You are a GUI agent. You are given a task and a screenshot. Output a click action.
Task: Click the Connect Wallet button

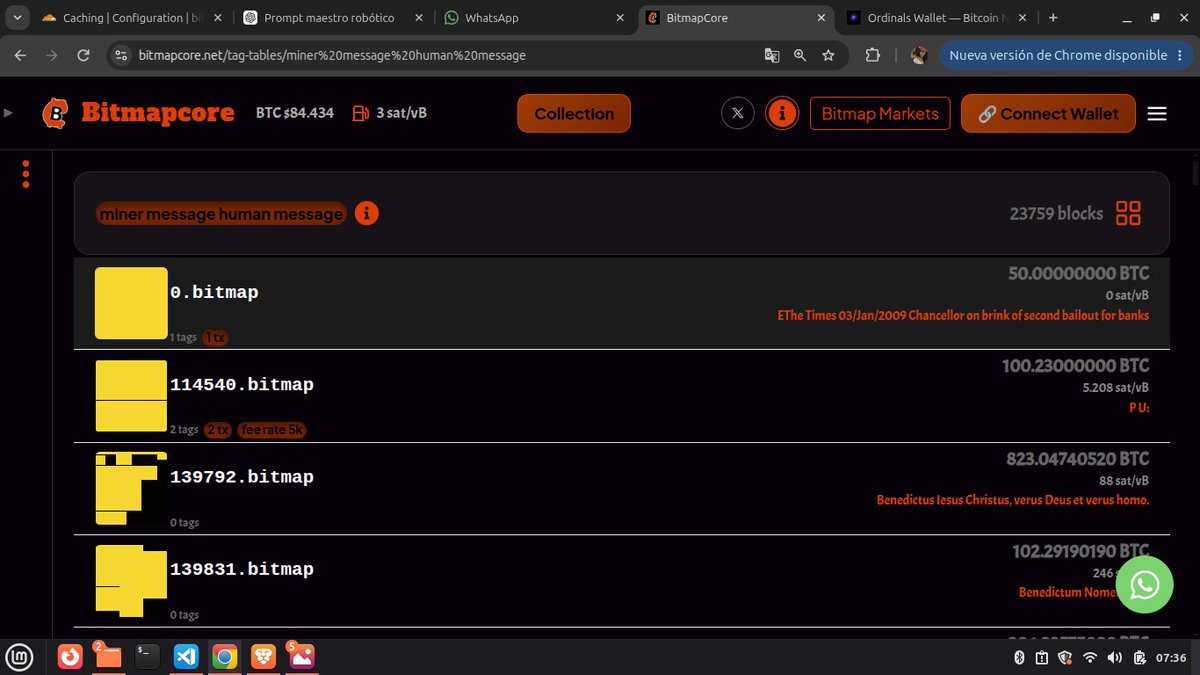1048,113
